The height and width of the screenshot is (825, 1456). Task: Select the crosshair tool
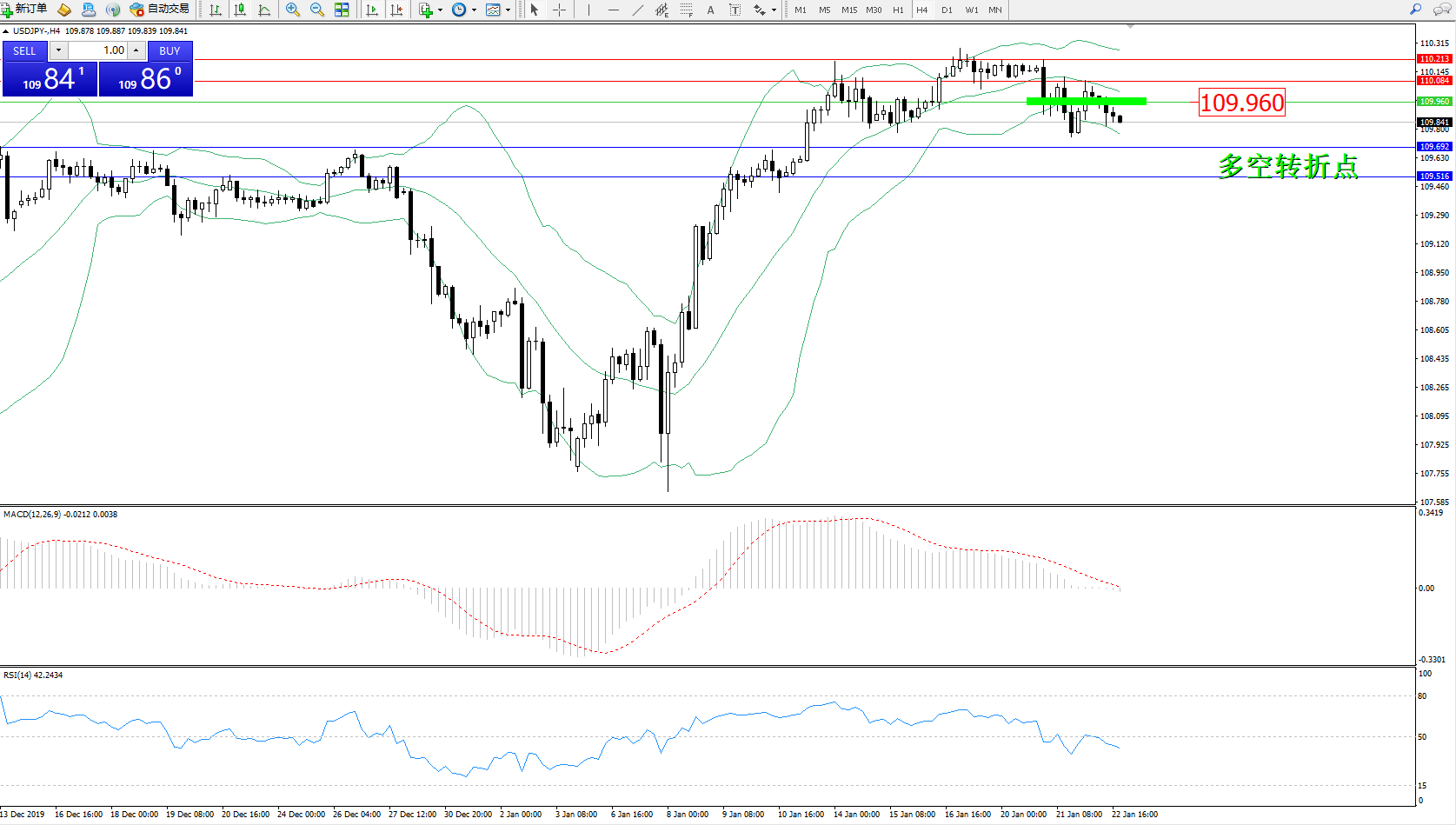click(559, 10)
